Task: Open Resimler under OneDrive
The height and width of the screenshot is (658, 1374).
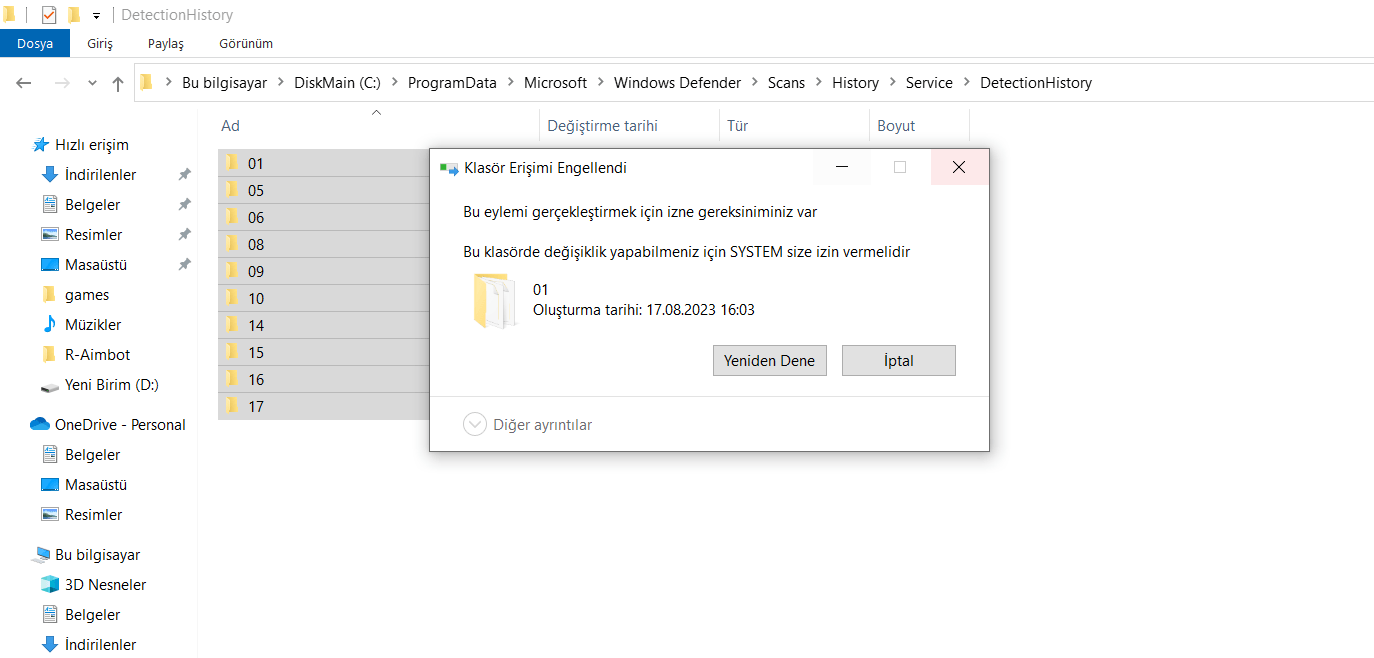Action: click(x=93, y=515)
